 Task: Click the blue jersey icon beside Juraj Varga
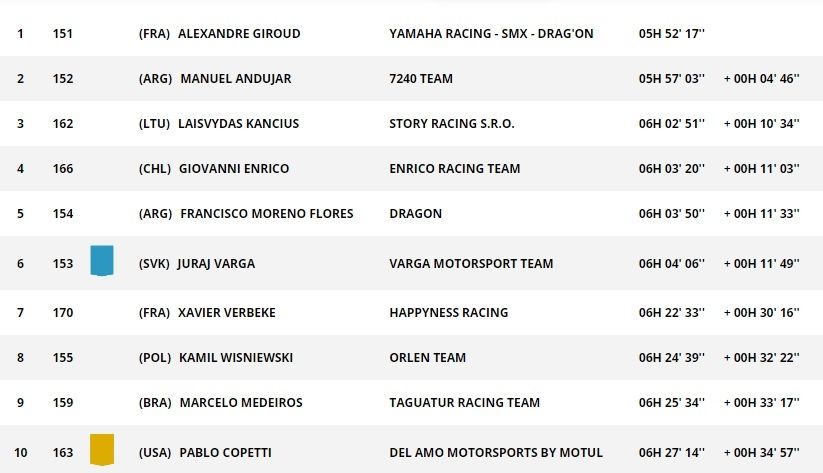pos(102,261)
